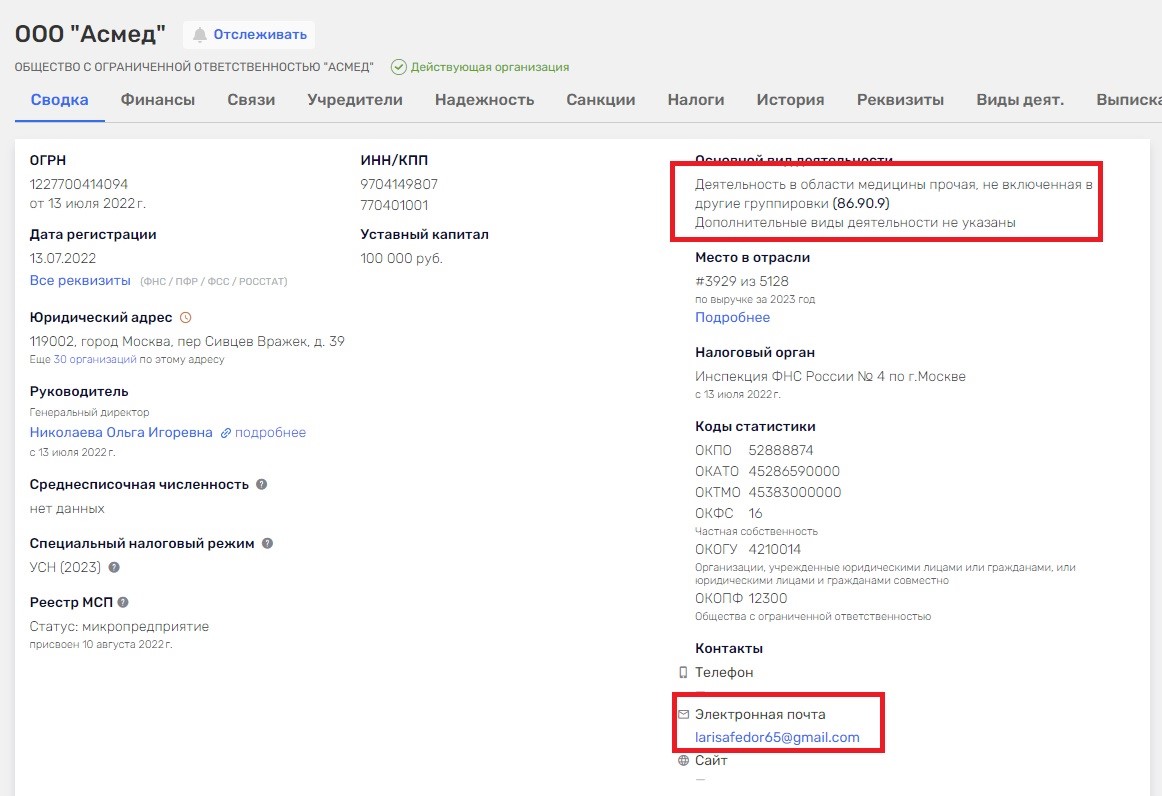The width and height of the screenshot is (1162, 796).
Task: Click the OKVED code (86.90.9)
Action: [861, 204]
